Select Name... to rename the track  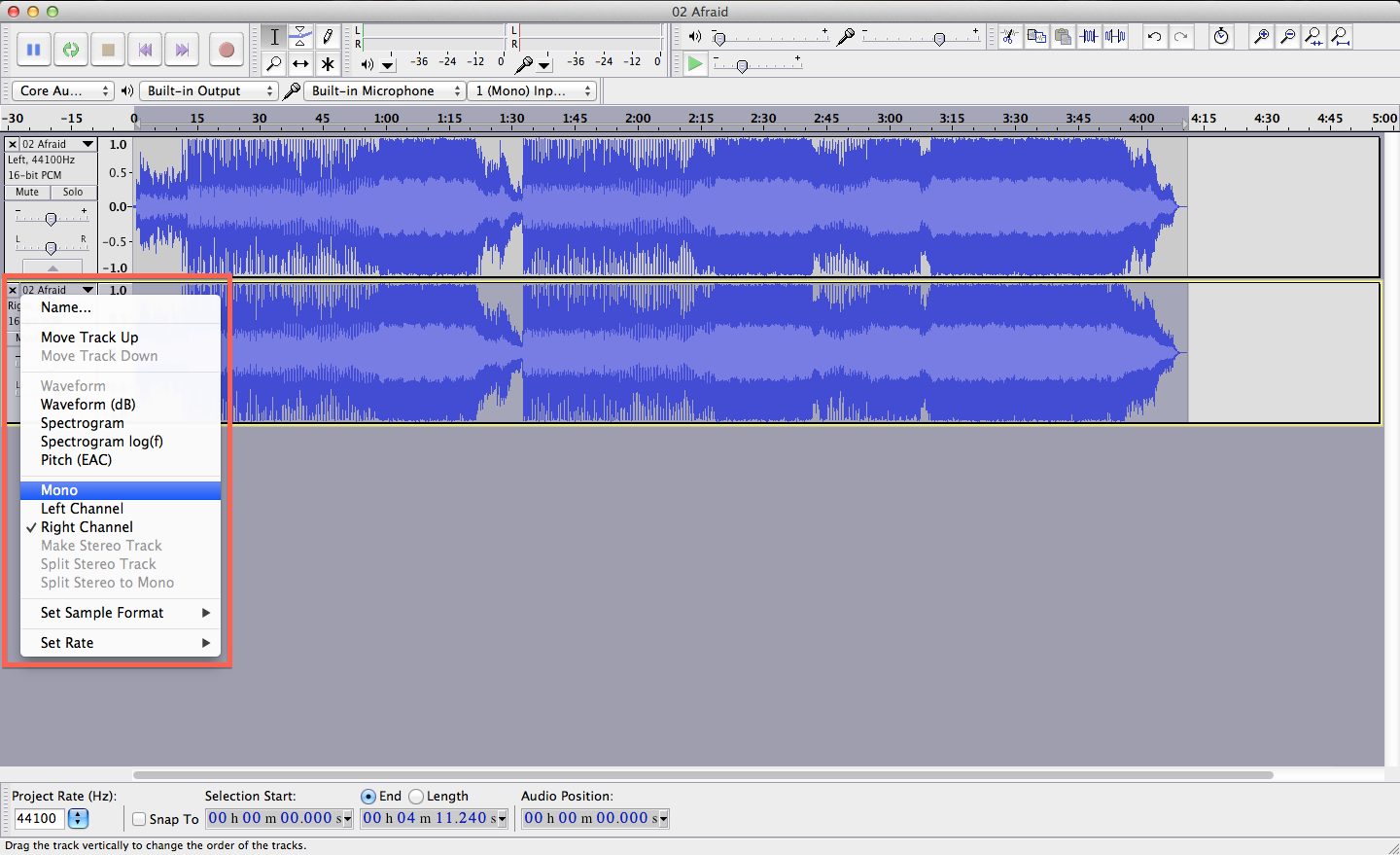click(65, 306)
